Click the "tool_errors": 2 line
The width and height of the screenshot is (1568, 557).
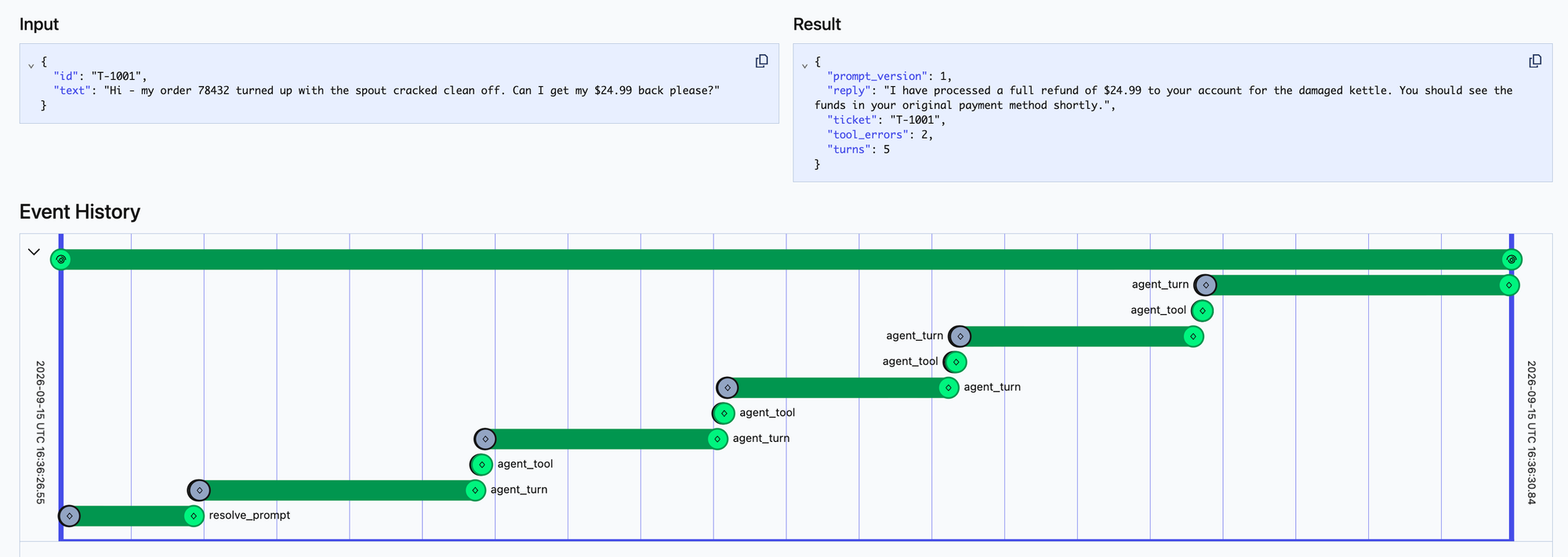[880, 135]
